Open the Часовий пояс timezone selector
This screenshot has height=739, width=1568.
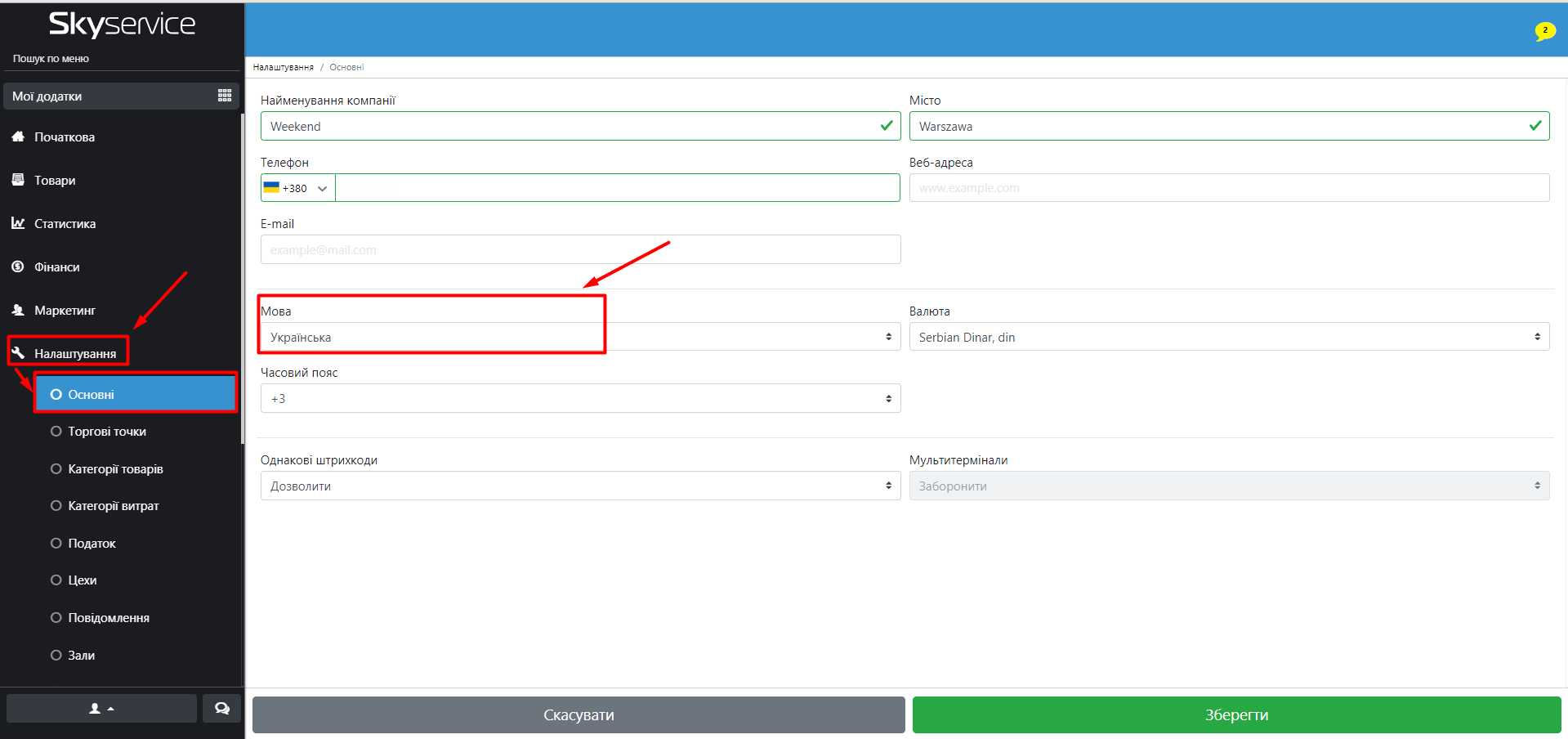[579, 399]
